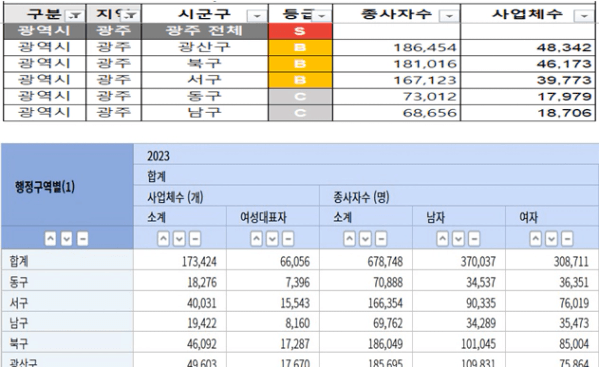
Task: Select the red S grade cell
Action: 300,31
